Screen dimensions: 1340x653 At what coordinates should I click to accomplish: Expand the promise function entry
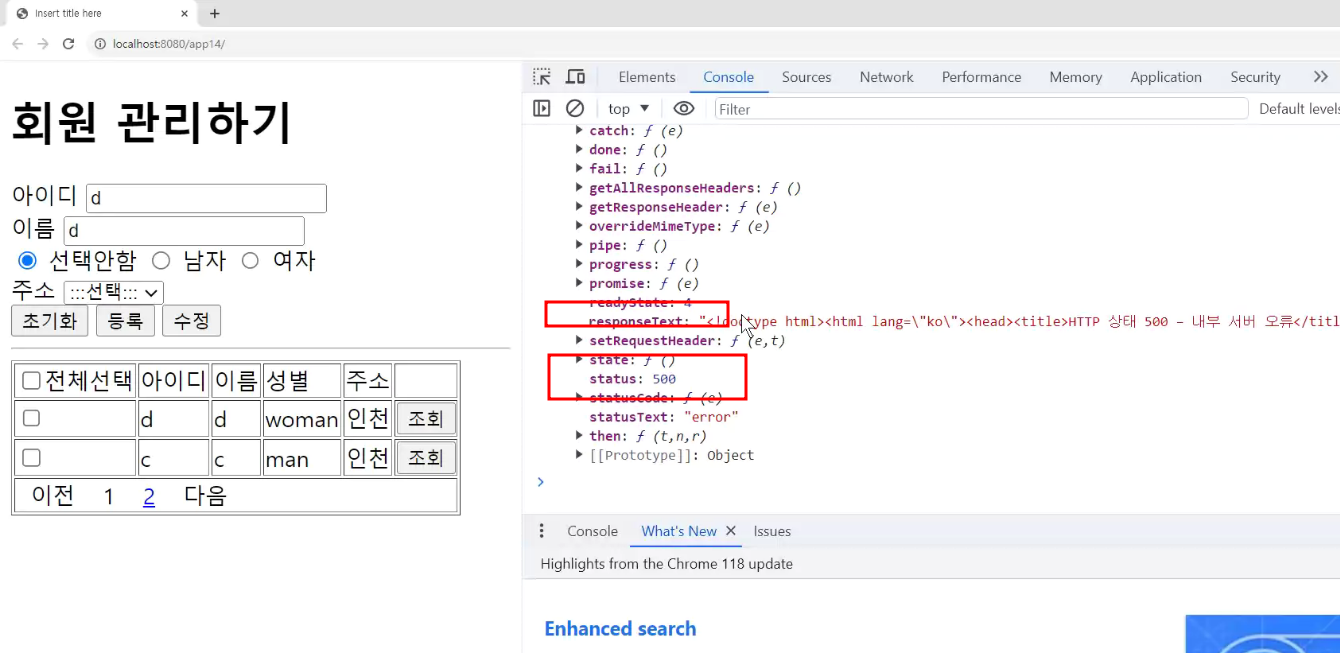579,284
